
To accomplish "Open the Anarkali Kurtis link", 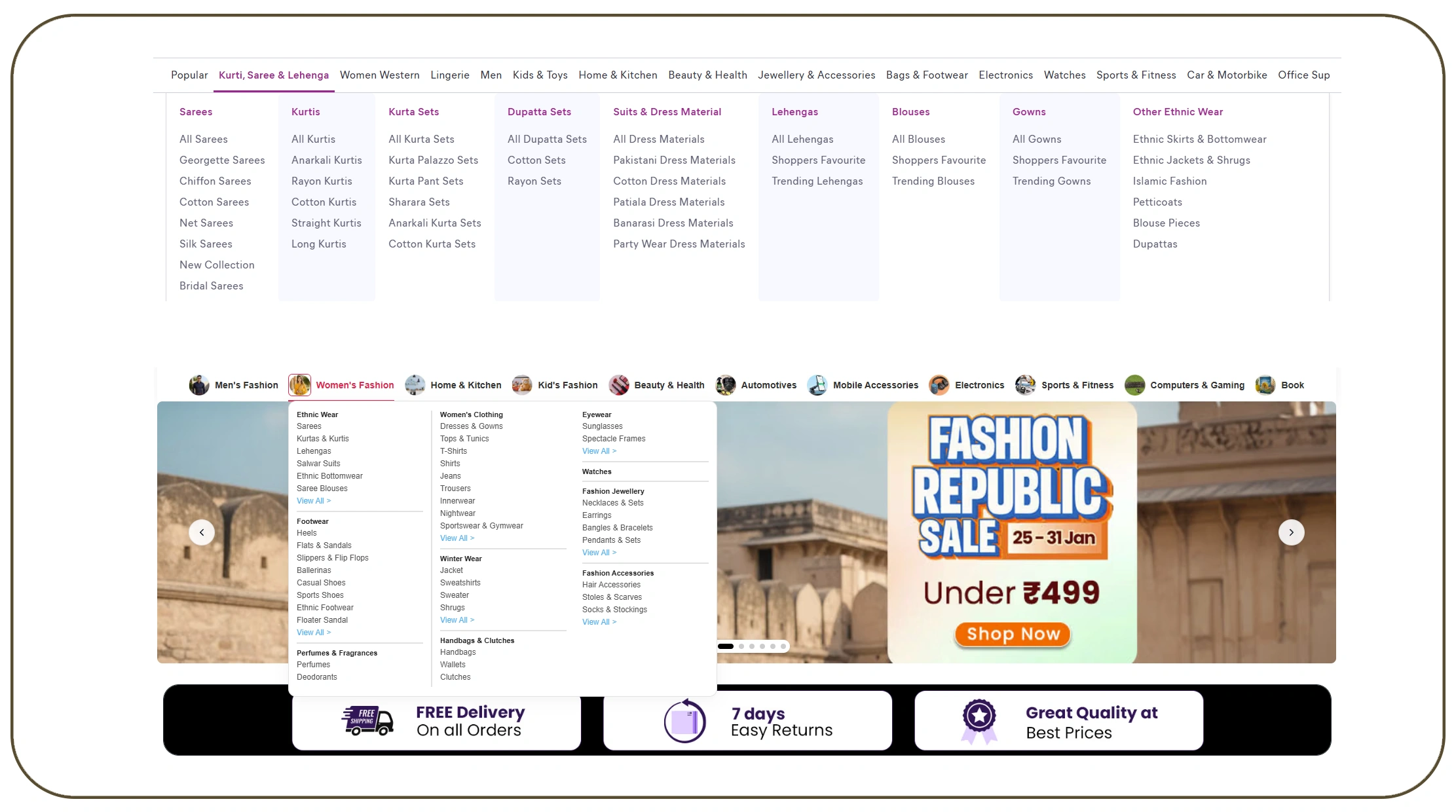I will coord(326,160).
